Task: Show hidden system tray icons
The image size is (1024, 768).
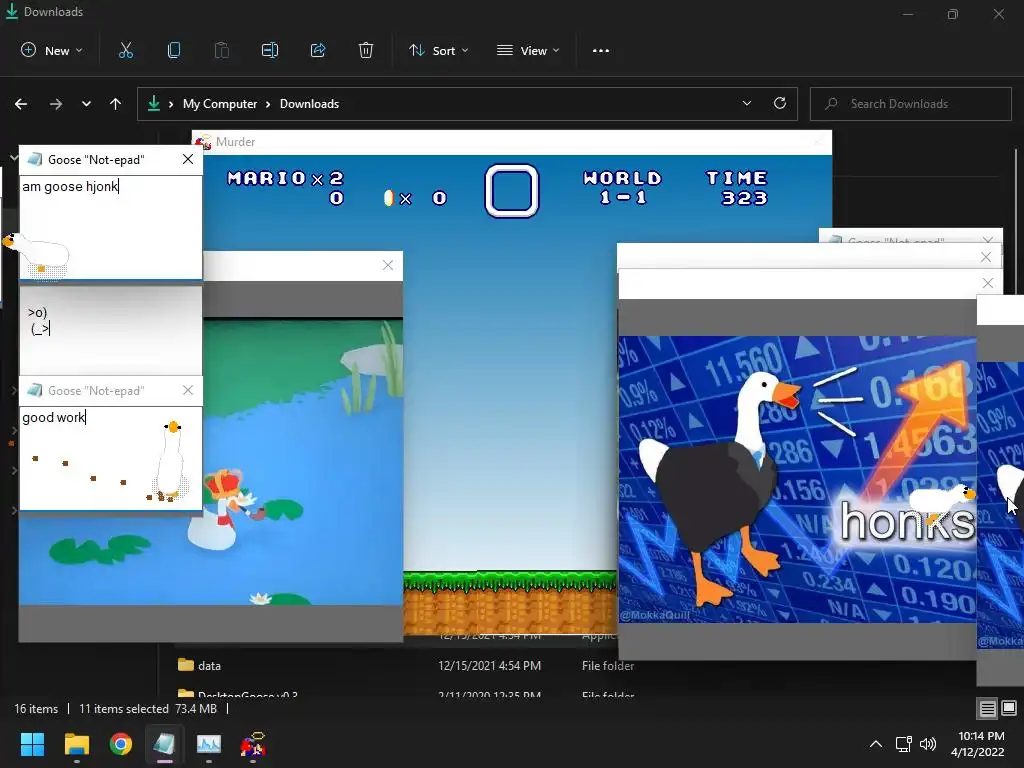Action: [x=876, y=744]
